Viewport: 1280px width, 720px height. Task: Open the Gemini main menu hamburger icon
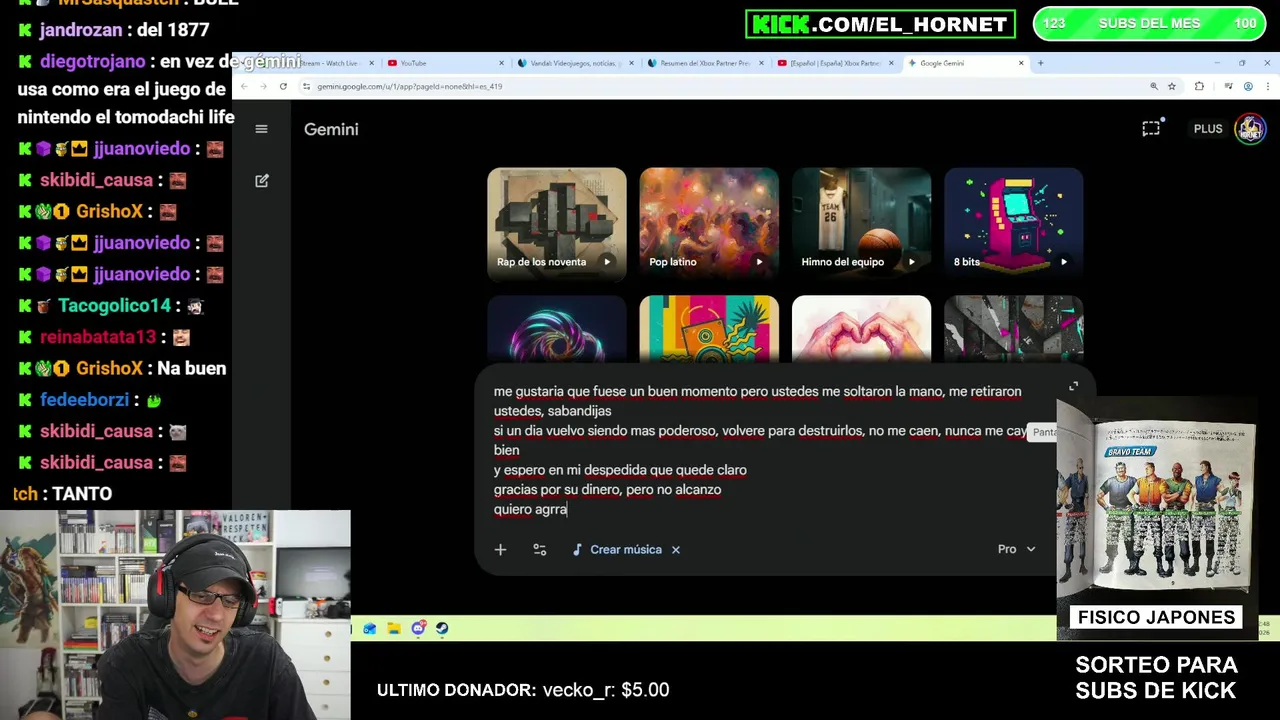click(x=261, y=129)
